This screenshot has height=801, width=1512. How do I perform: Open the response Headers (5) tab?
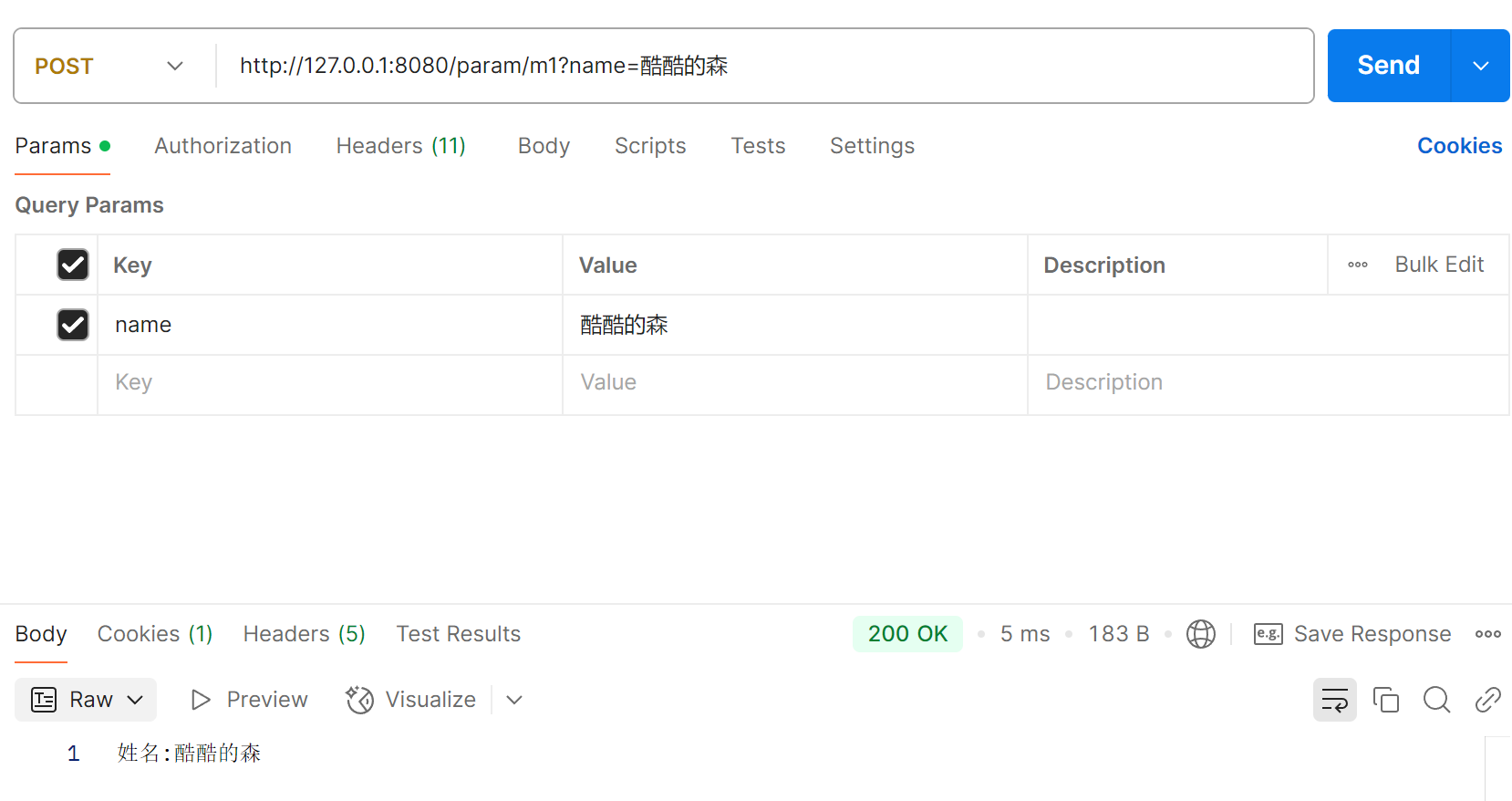pos(304,634)
